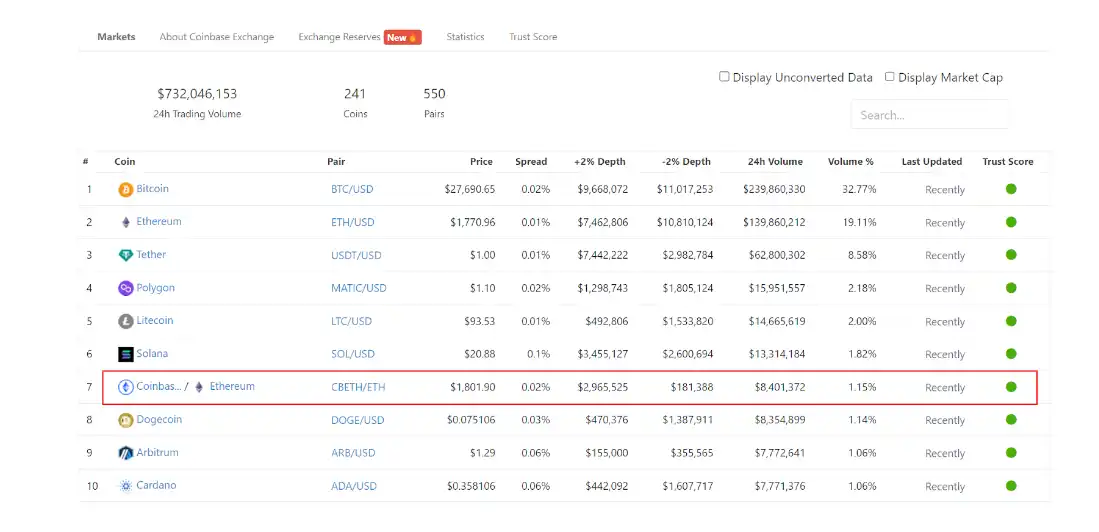This screenshot has width=1099, height=532.
Task: Open the ADA/USD pair link
Action: tap(353, 486)
